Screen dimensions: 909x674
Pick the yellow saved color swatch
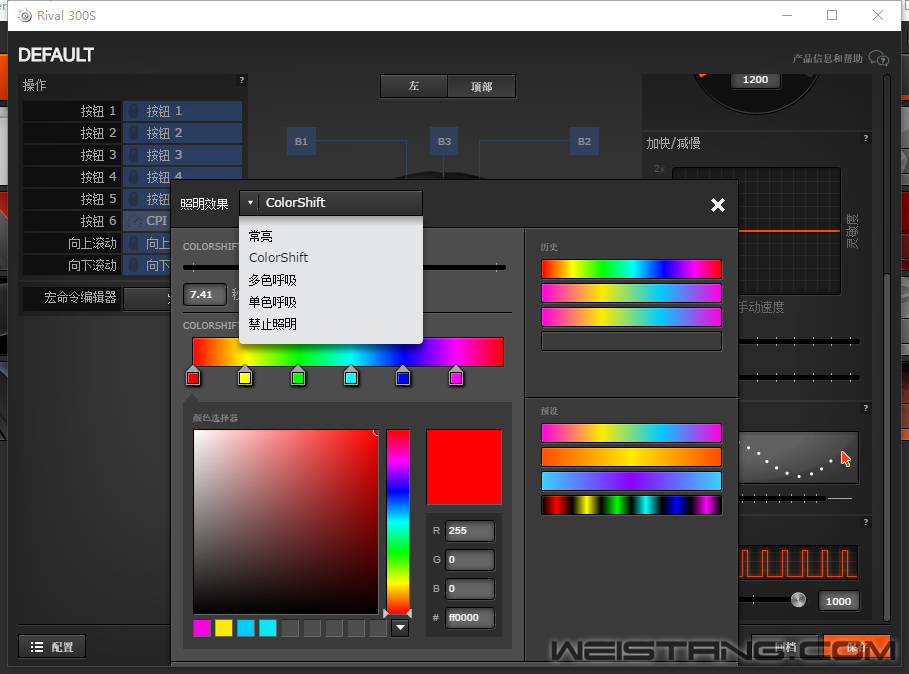point(224,628)
